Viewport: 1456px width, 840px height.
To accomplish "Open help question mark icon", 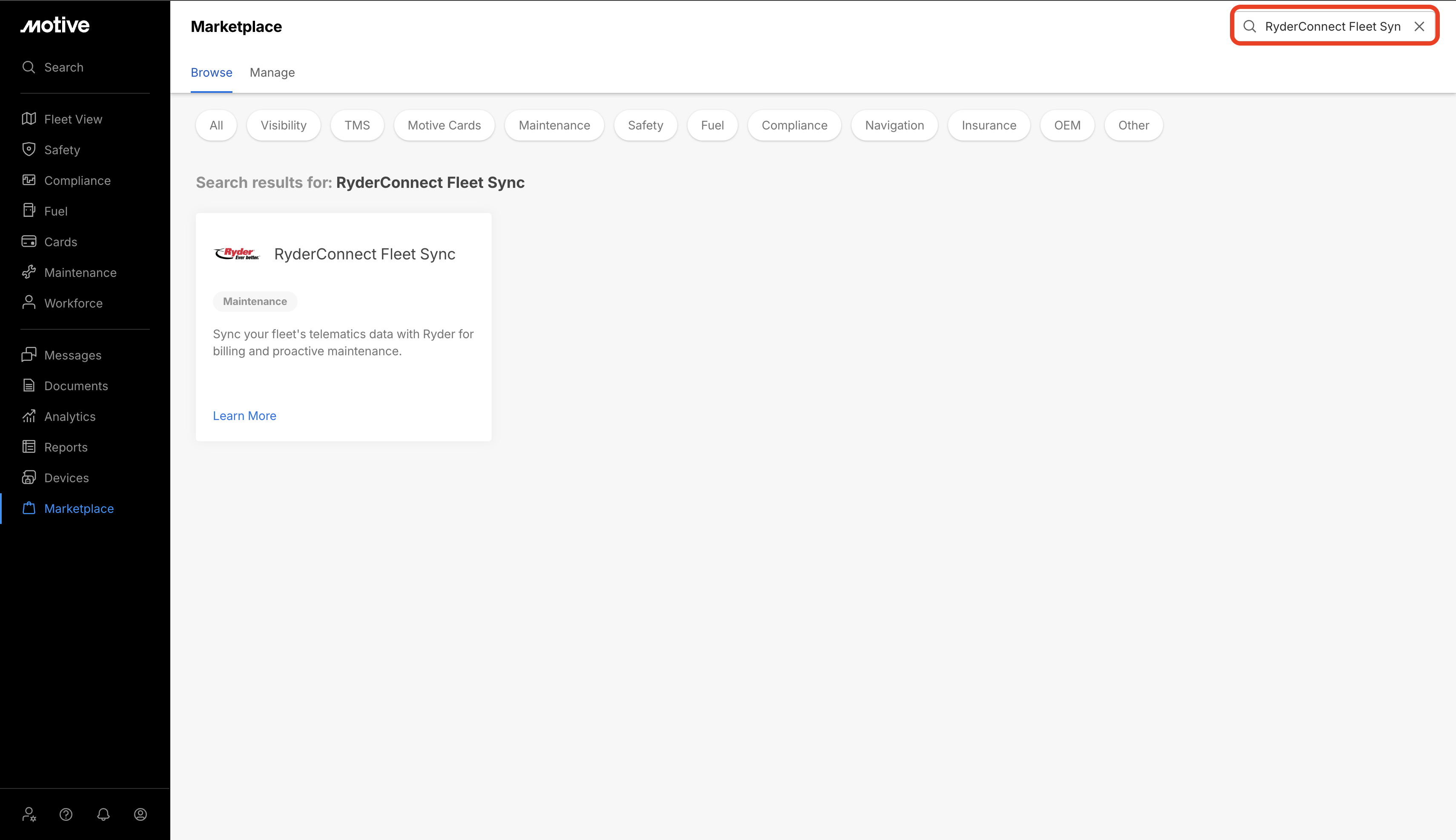I will pyautogui.click(x=66, y=814).
